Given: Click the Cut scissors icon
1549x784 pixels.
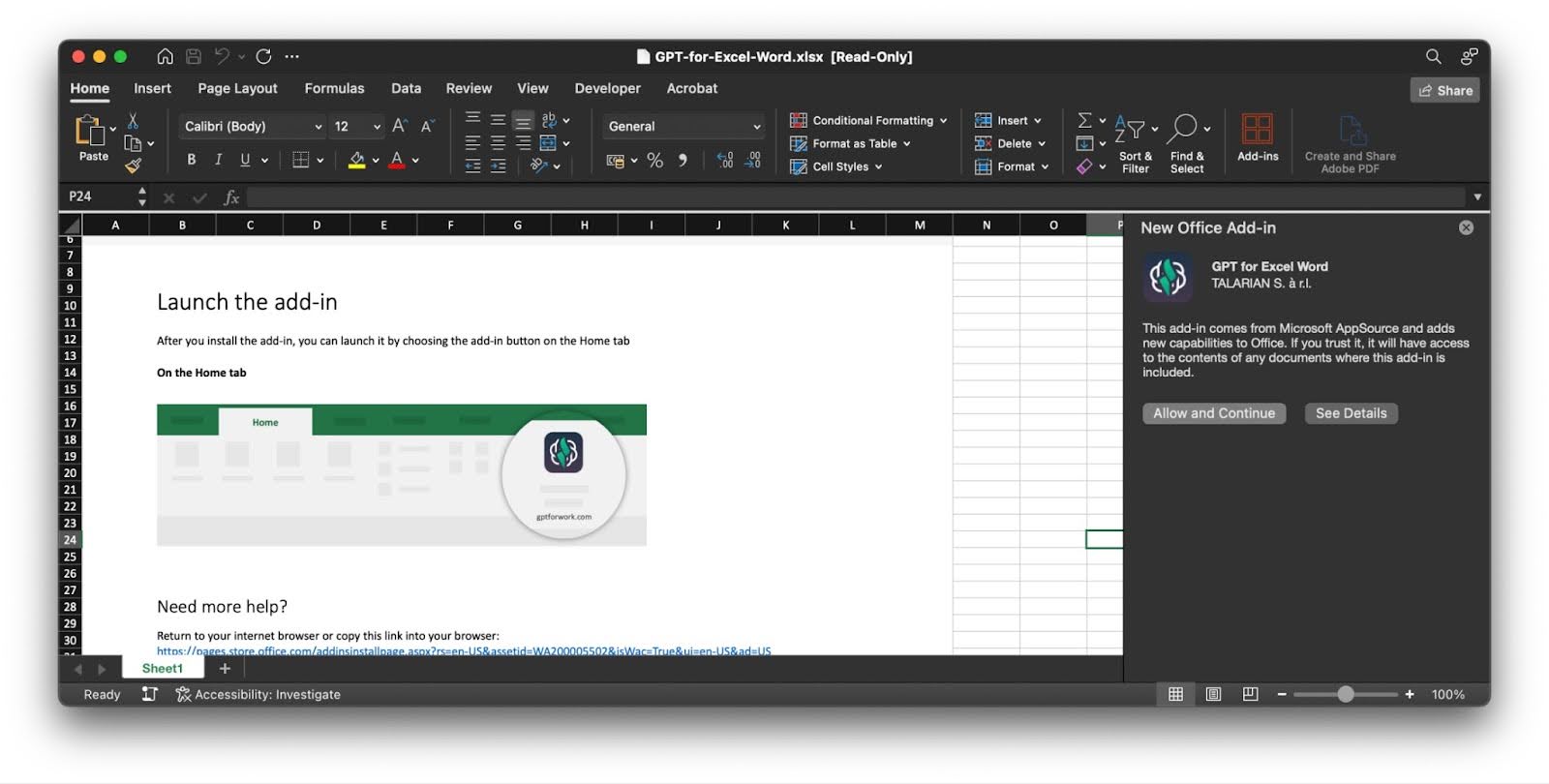Looking at the screenshot, I should click(x=134, y=121).
